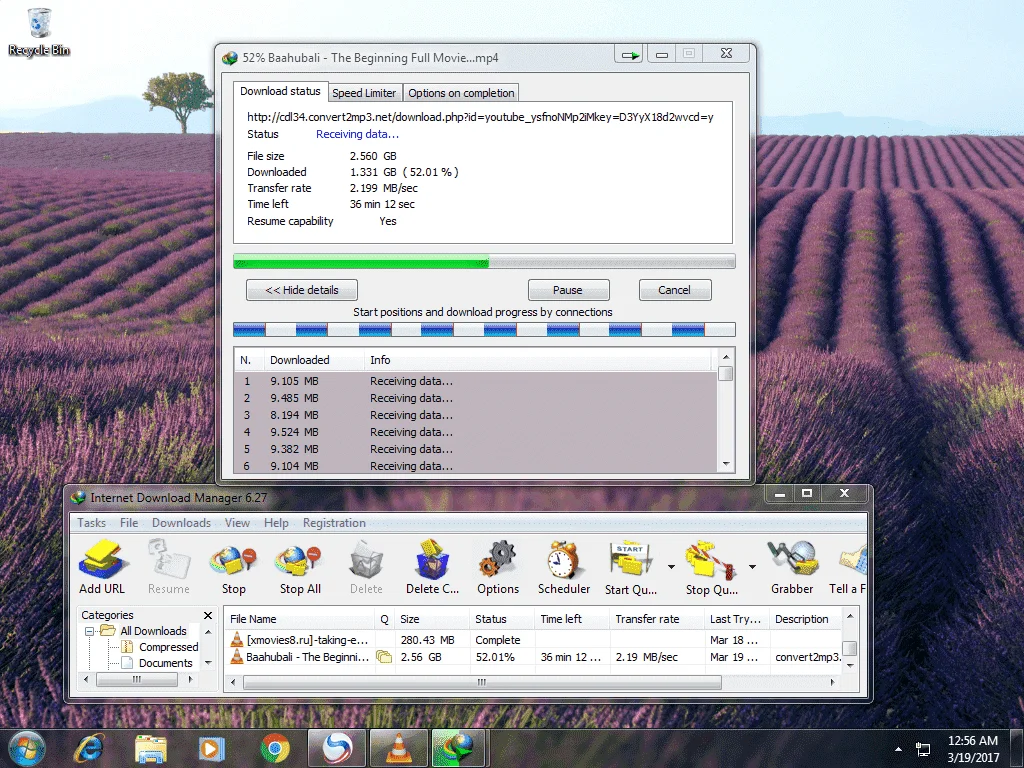The image size is (1024, 768).
Task: Click the Delete Completed toolbar icon
Action: pyautogui.click(x=432, y=567)
